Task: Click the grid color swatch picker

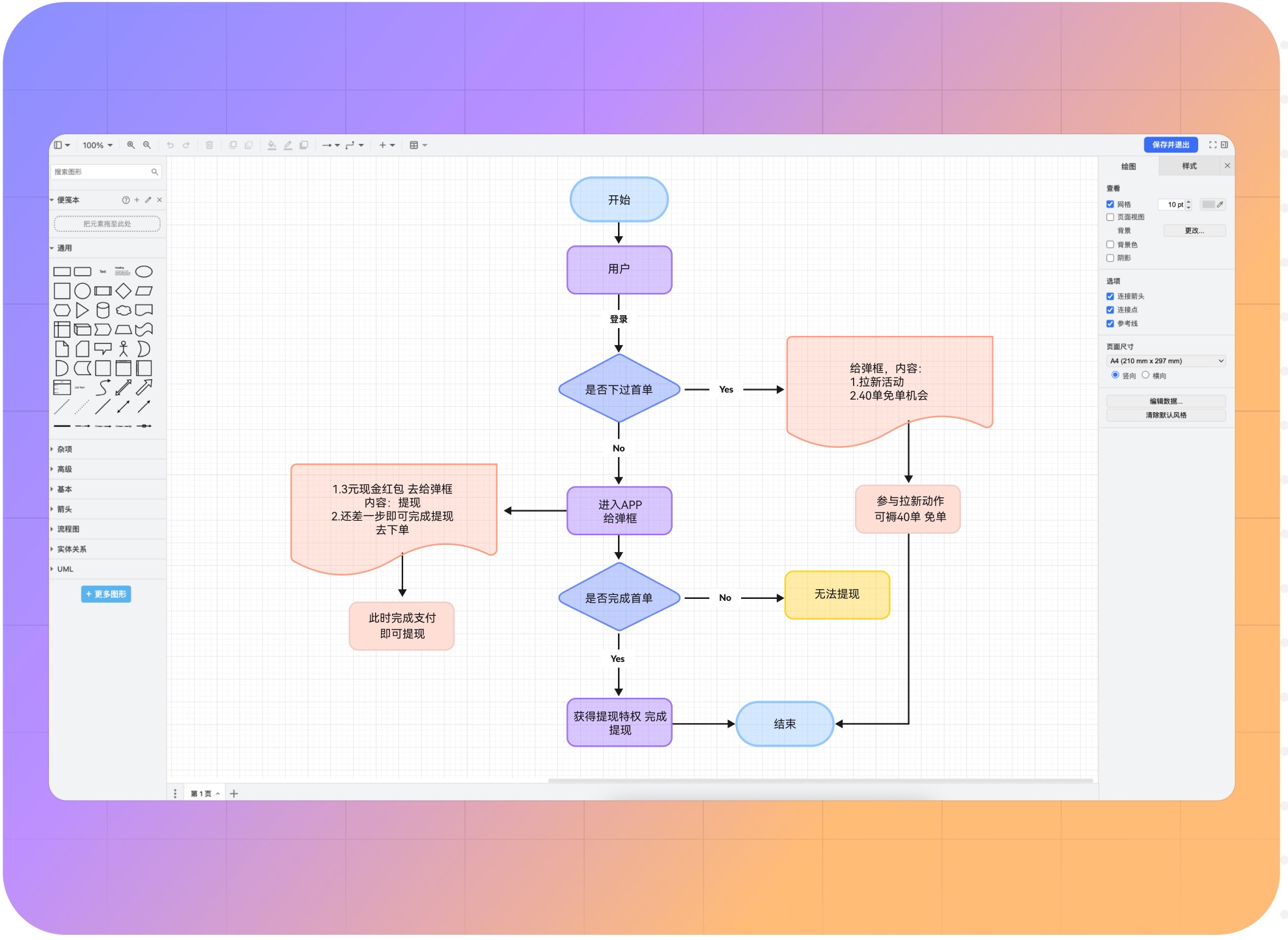Action: click(1212, 204)
